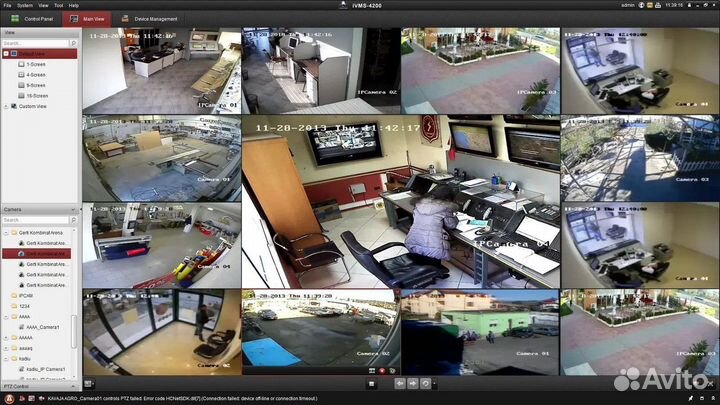Expand the PTZ Control panel
The image size is (720, 405).
(x=74, y=386)
